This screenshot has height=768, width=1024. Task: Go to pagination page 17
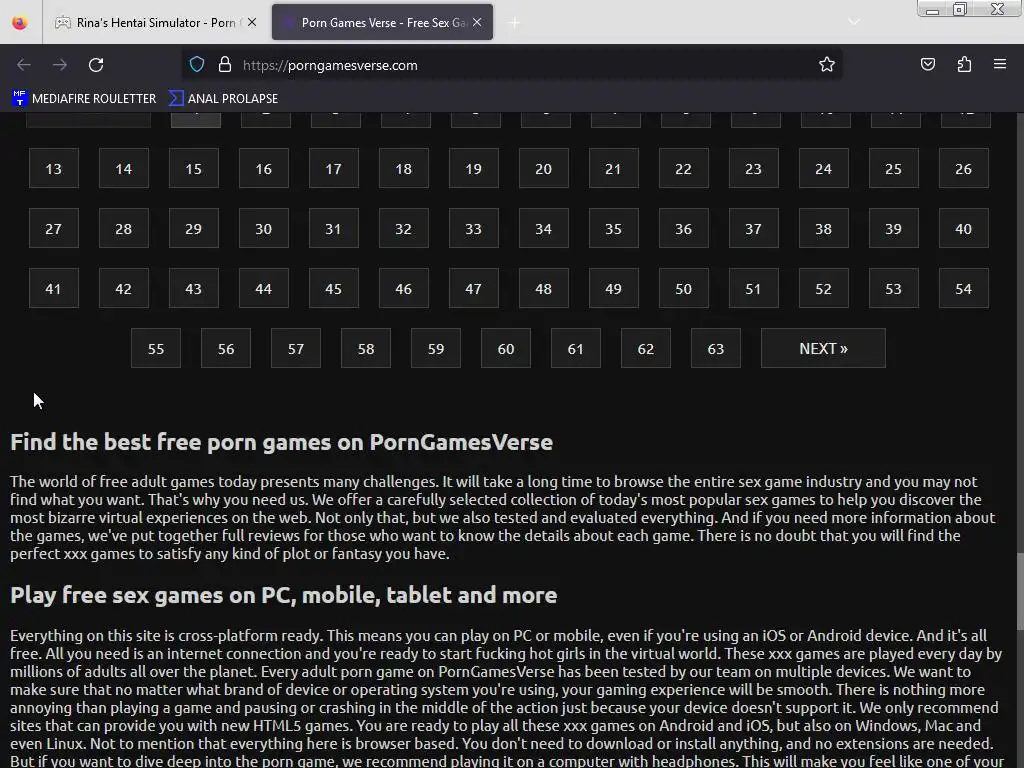[333, 168]
